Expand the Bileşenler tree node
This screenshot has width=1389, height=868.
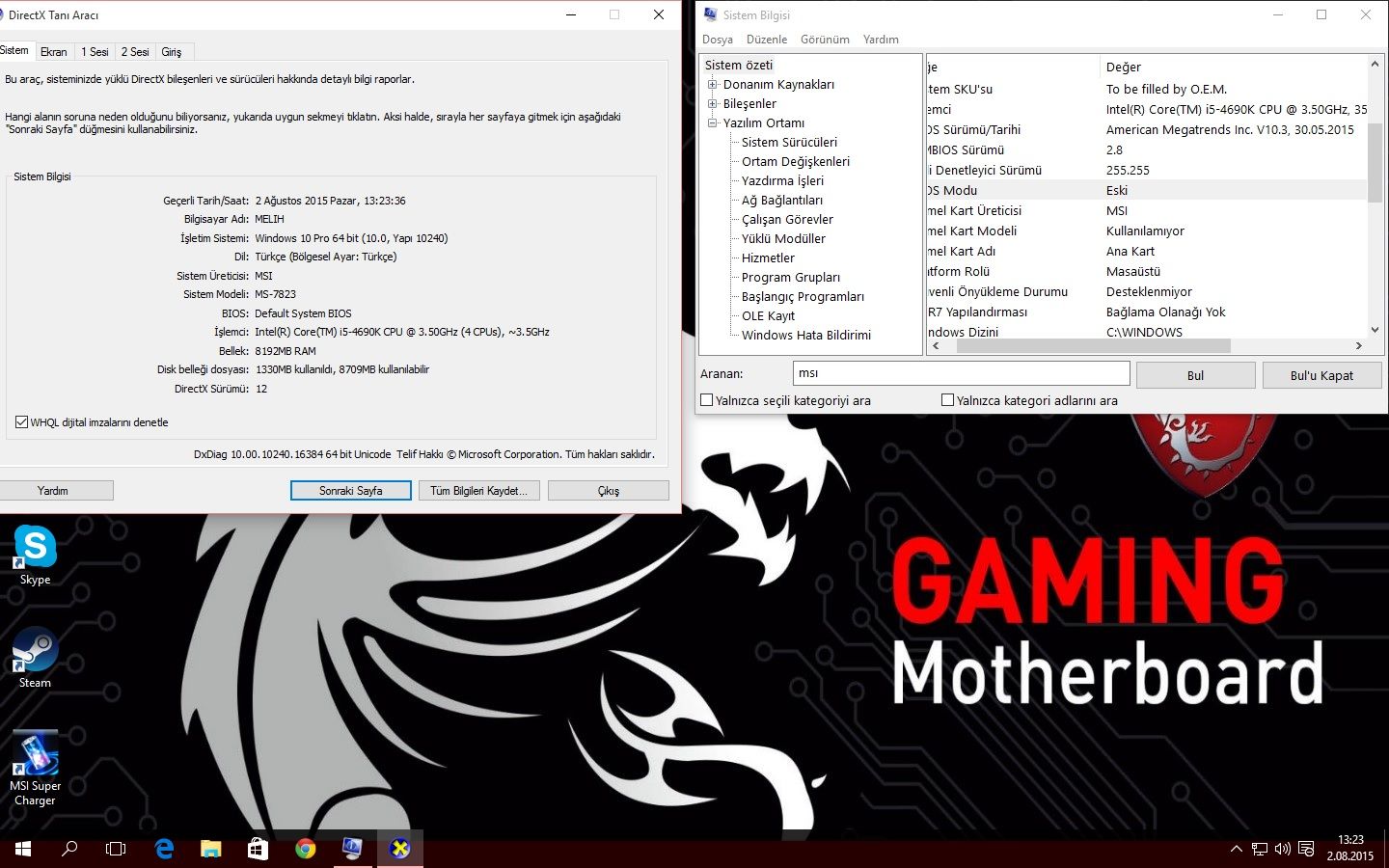pyautogui.click(x=713, y=104)
